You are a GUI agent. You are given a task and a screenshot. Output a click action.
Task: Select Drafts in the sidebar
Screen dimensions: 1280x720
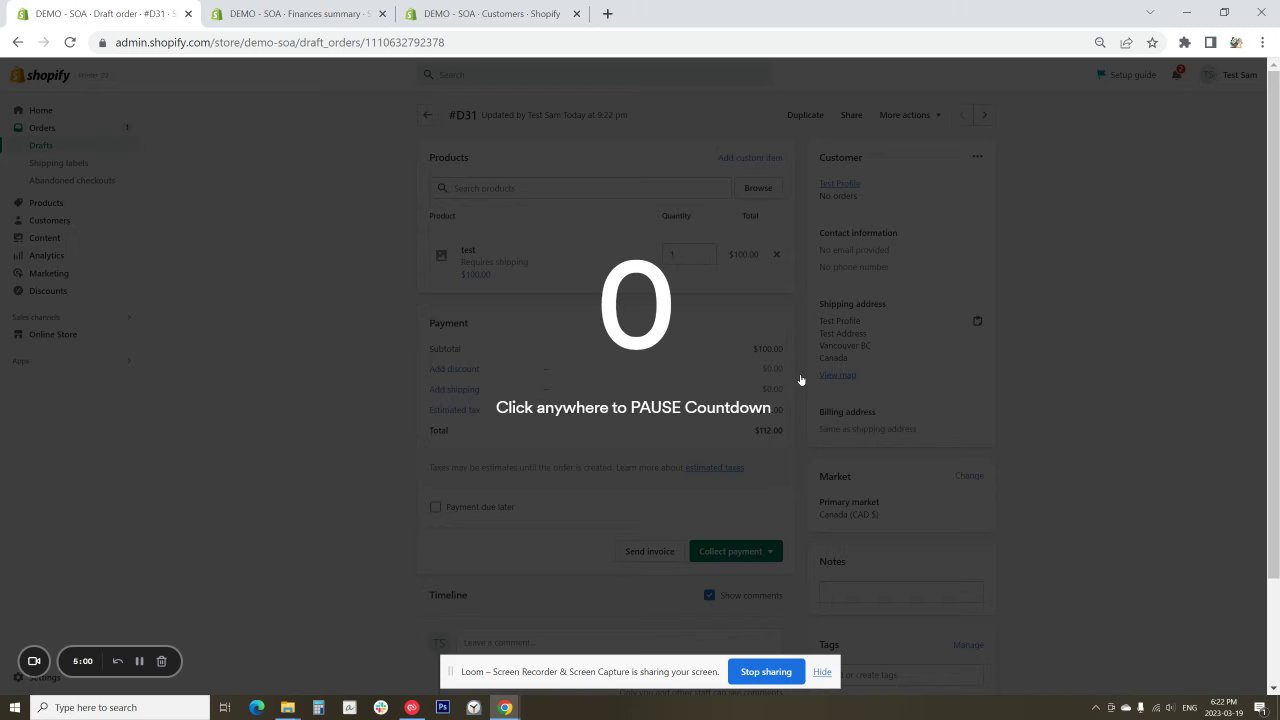tap(41, 145)
